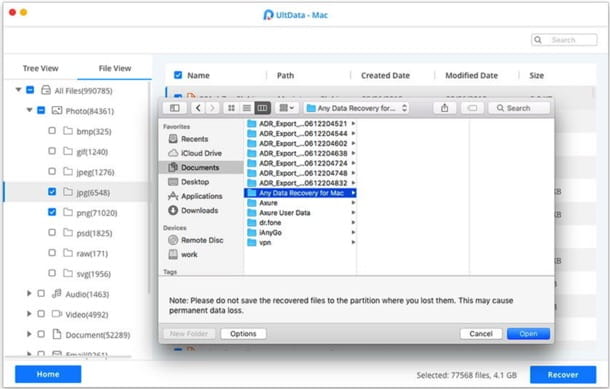This screenshot has height=389, width=610.
Task: Select the vpn folder
Action: (x=300, y=242)
